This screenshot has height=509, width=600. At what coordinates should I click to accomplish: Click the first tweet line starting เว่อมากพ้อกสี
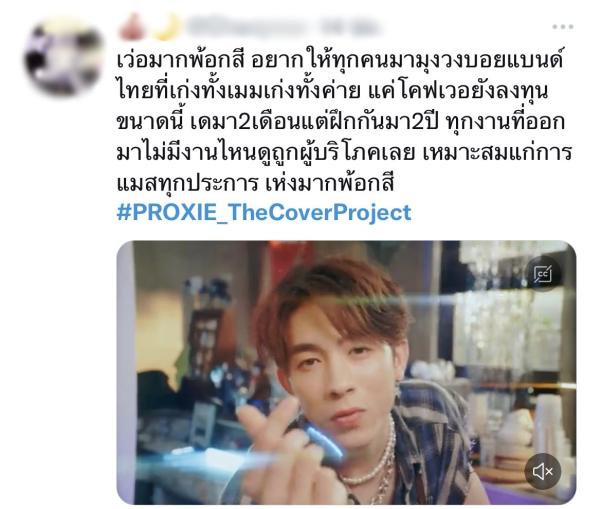[x=339, y=61]
